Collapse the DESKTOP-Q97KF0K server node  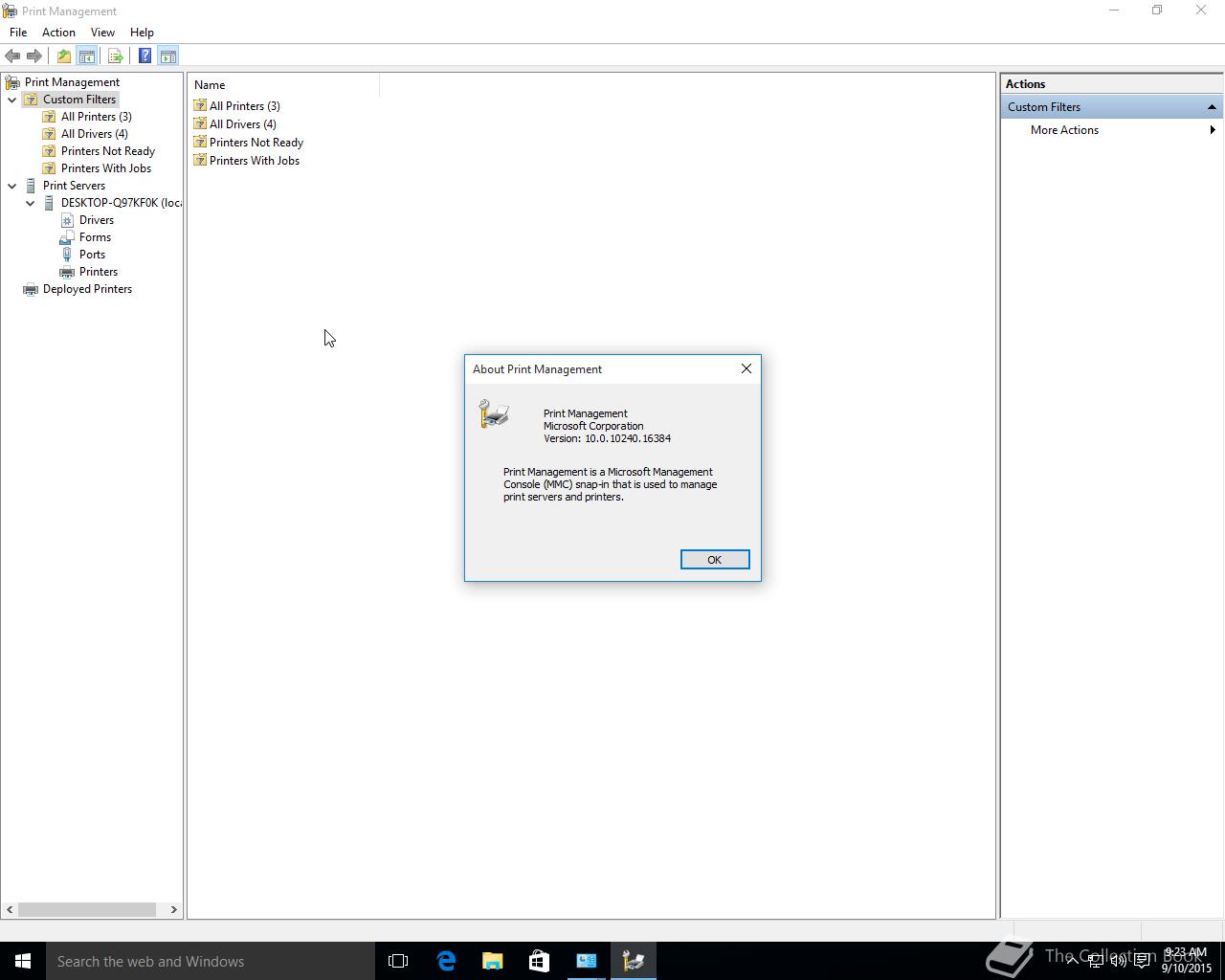[x=31, y=203]
